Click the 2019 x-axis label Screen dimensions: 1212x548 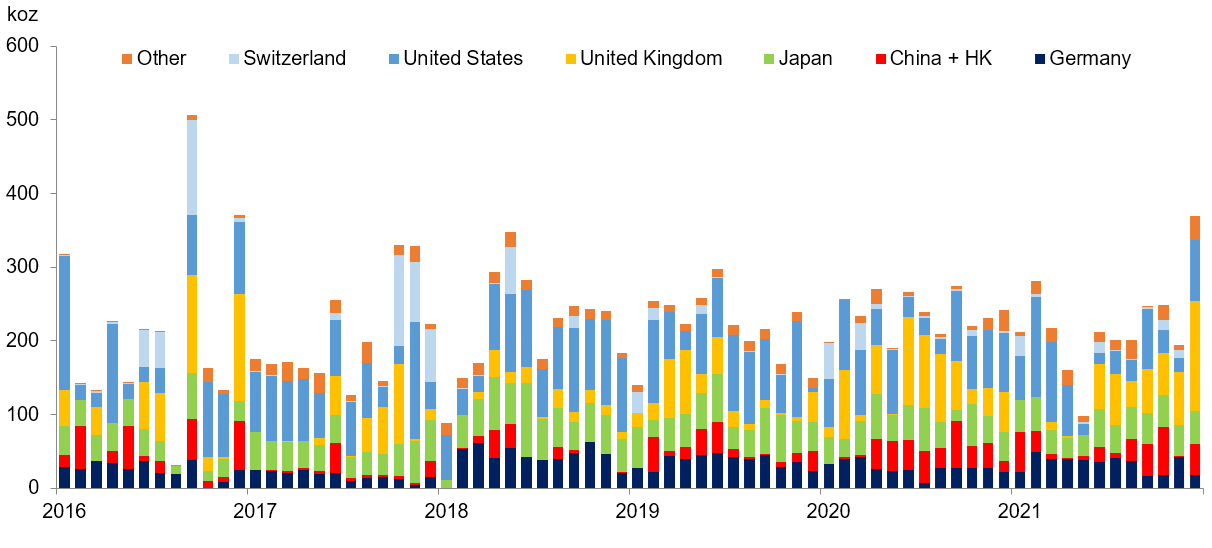click(x=635, y=511)
